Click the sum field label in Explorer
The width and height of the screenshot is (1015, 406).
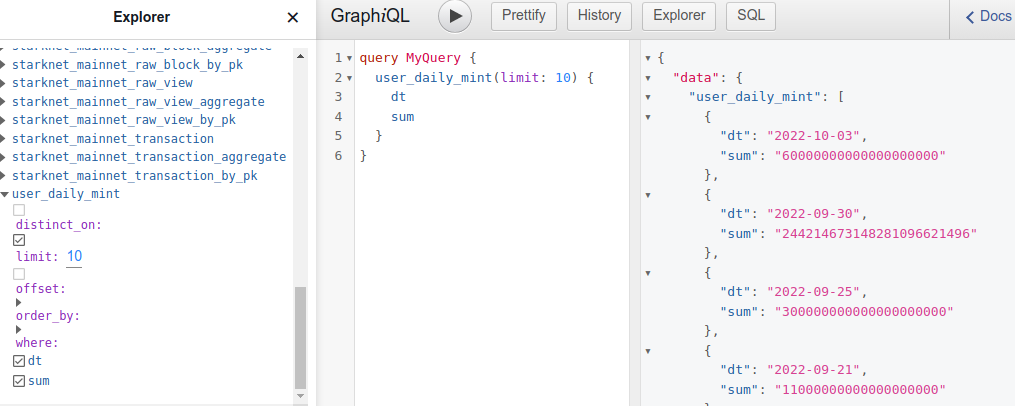(39, 381)
